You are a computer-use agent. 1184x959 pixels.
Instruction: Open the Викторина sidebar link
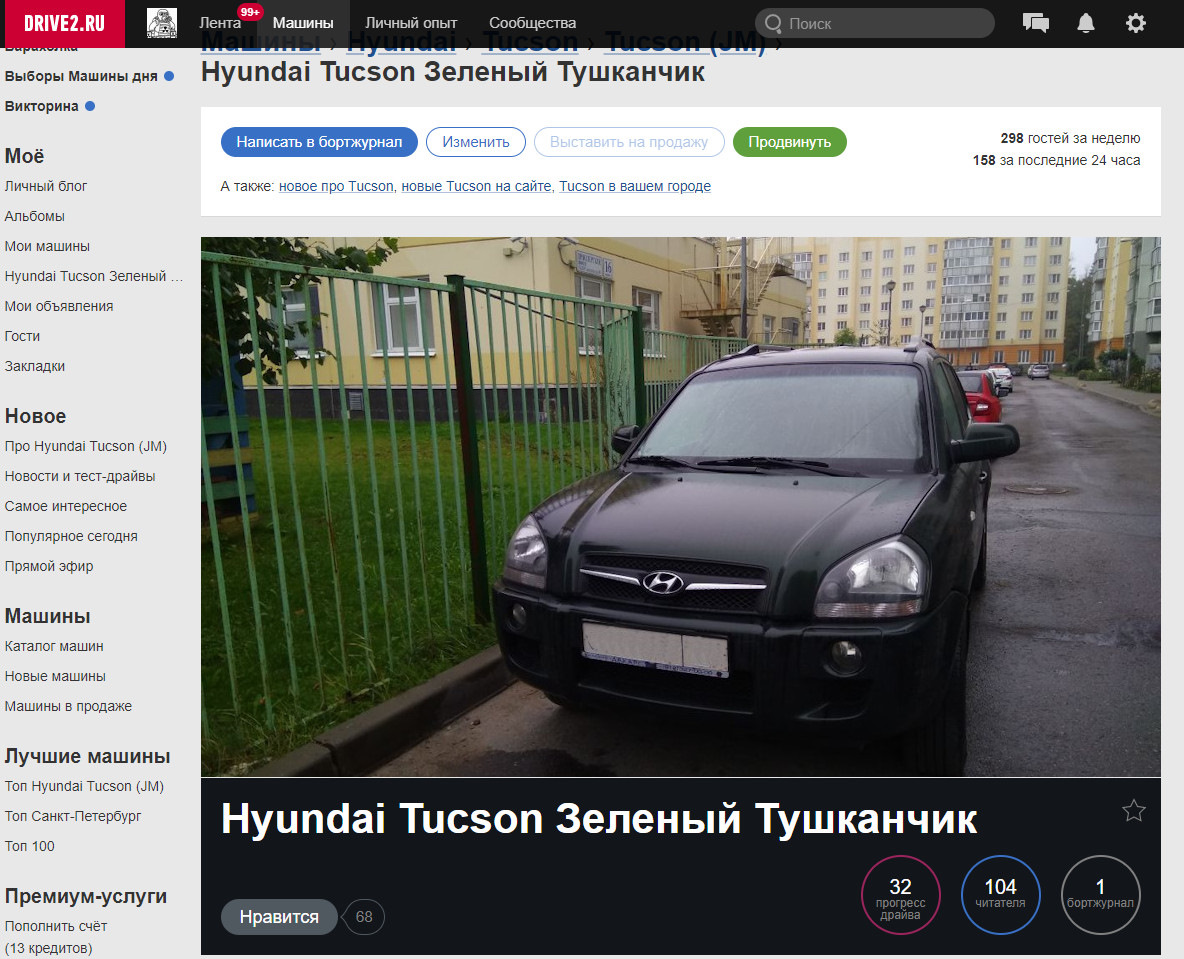click(42, 106)
